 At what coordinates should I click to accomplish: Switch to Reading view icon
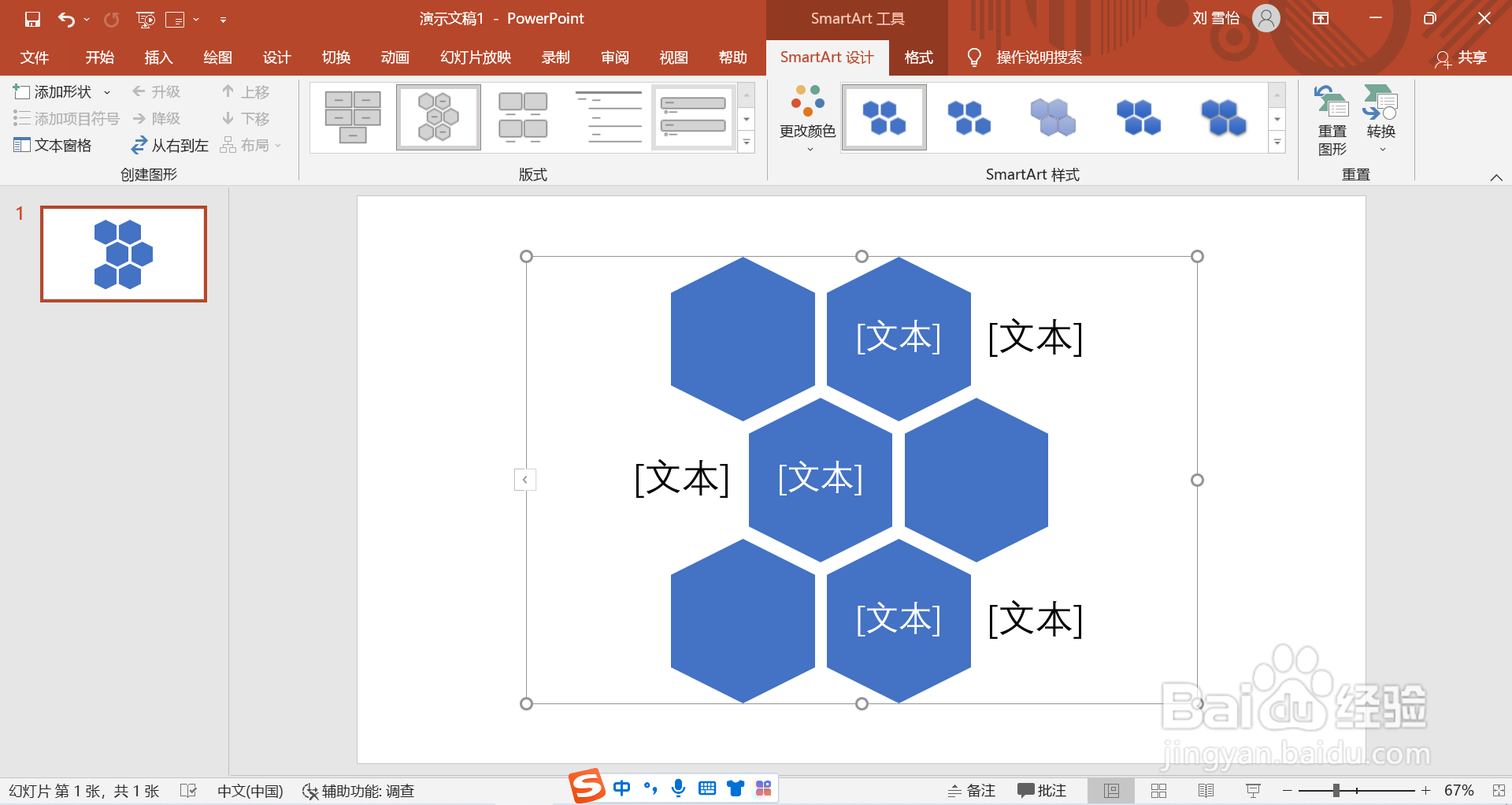click(x=1206, y=791)
